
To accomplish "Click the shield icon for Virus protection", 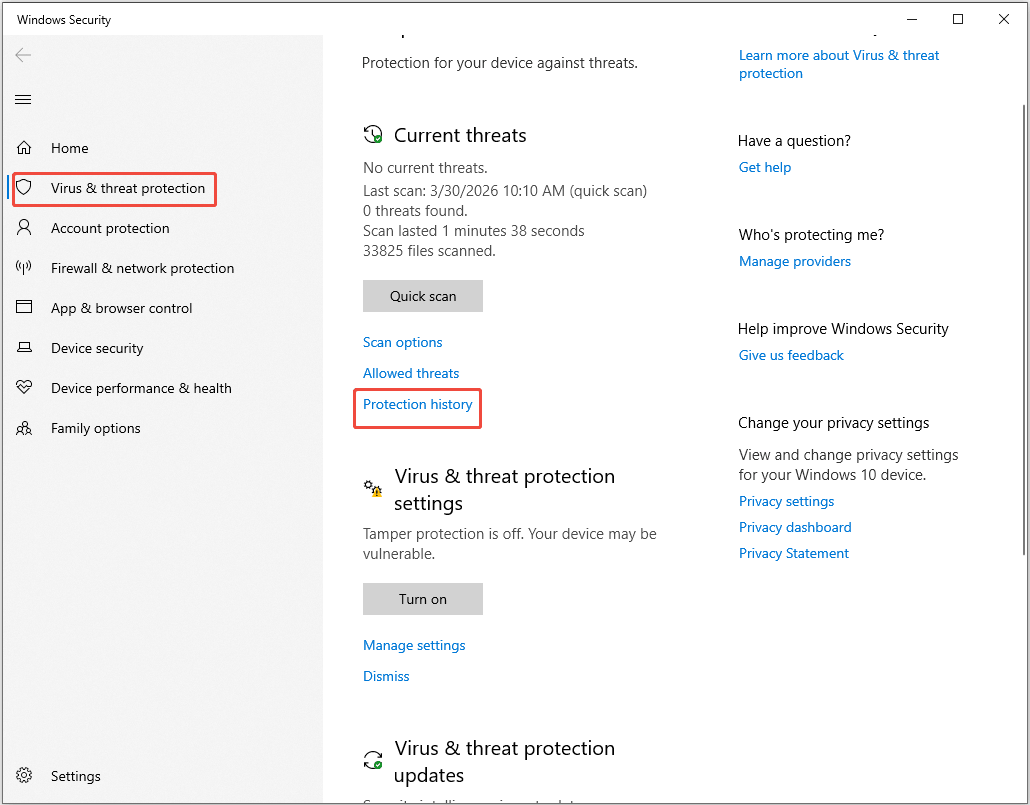I will coord(24,188).
